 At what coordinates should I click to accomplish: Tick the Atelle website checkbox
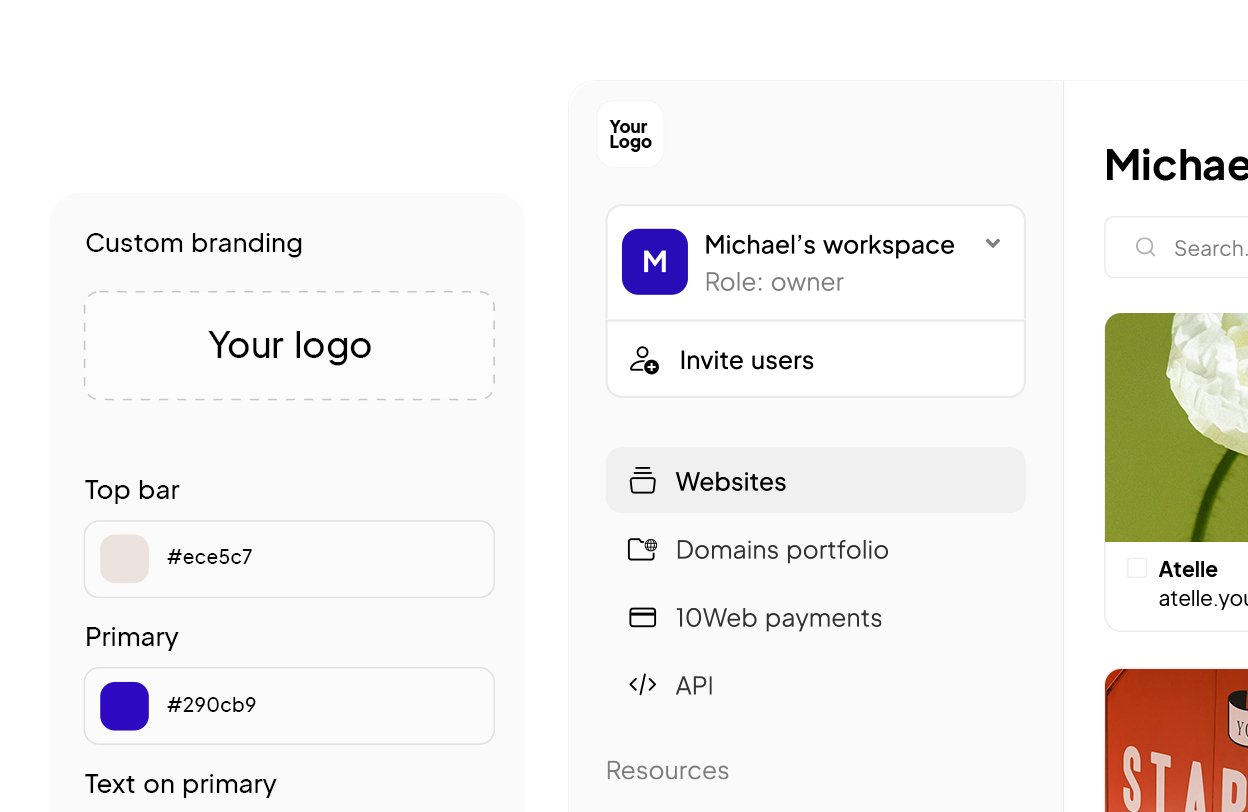(1137, 568)
